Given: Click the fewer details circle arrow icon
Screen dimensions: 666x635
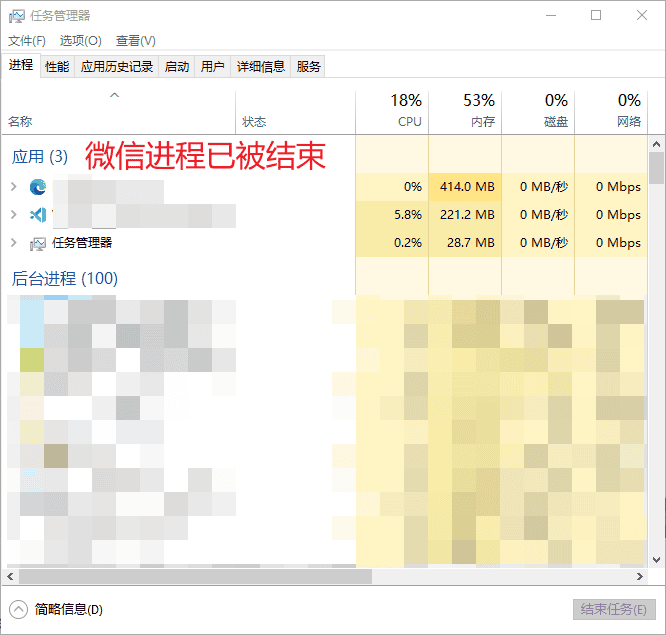Looking at the screenshot, I should click(18, 610).
